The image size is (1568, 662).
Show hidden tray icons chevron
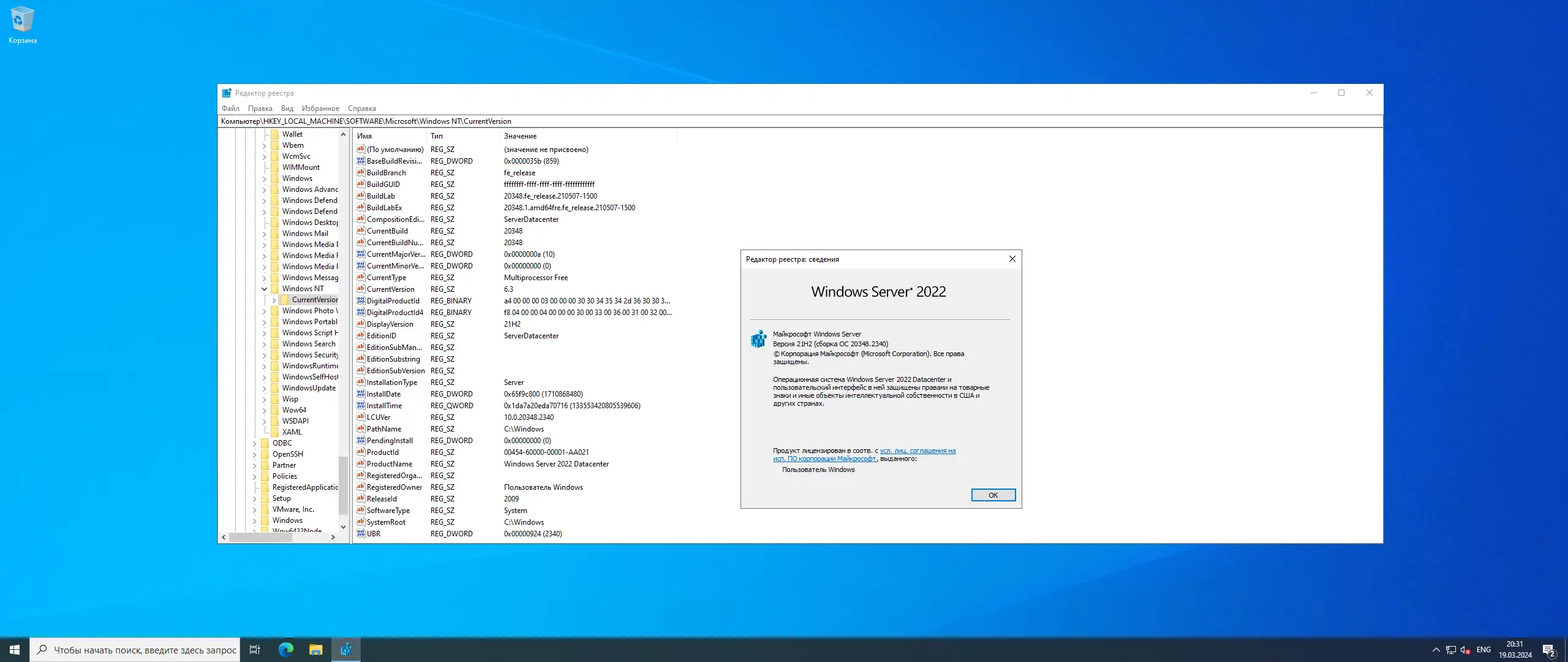pos(1436,650)
